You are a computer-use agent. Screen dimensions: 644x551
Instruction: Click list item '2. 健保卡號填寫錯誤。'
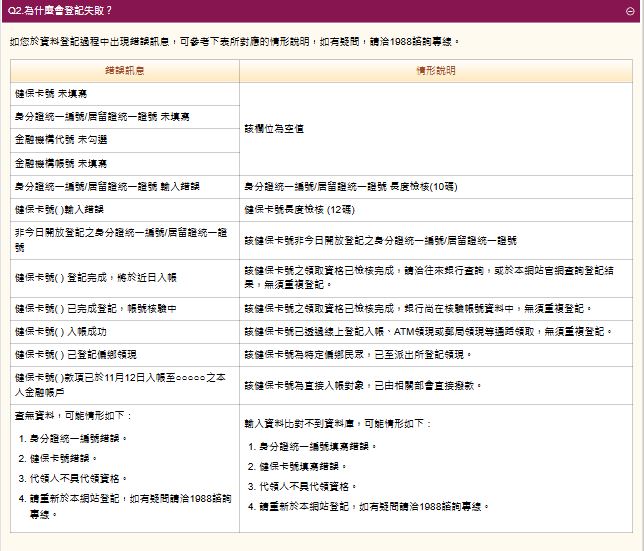coord(297,466)
